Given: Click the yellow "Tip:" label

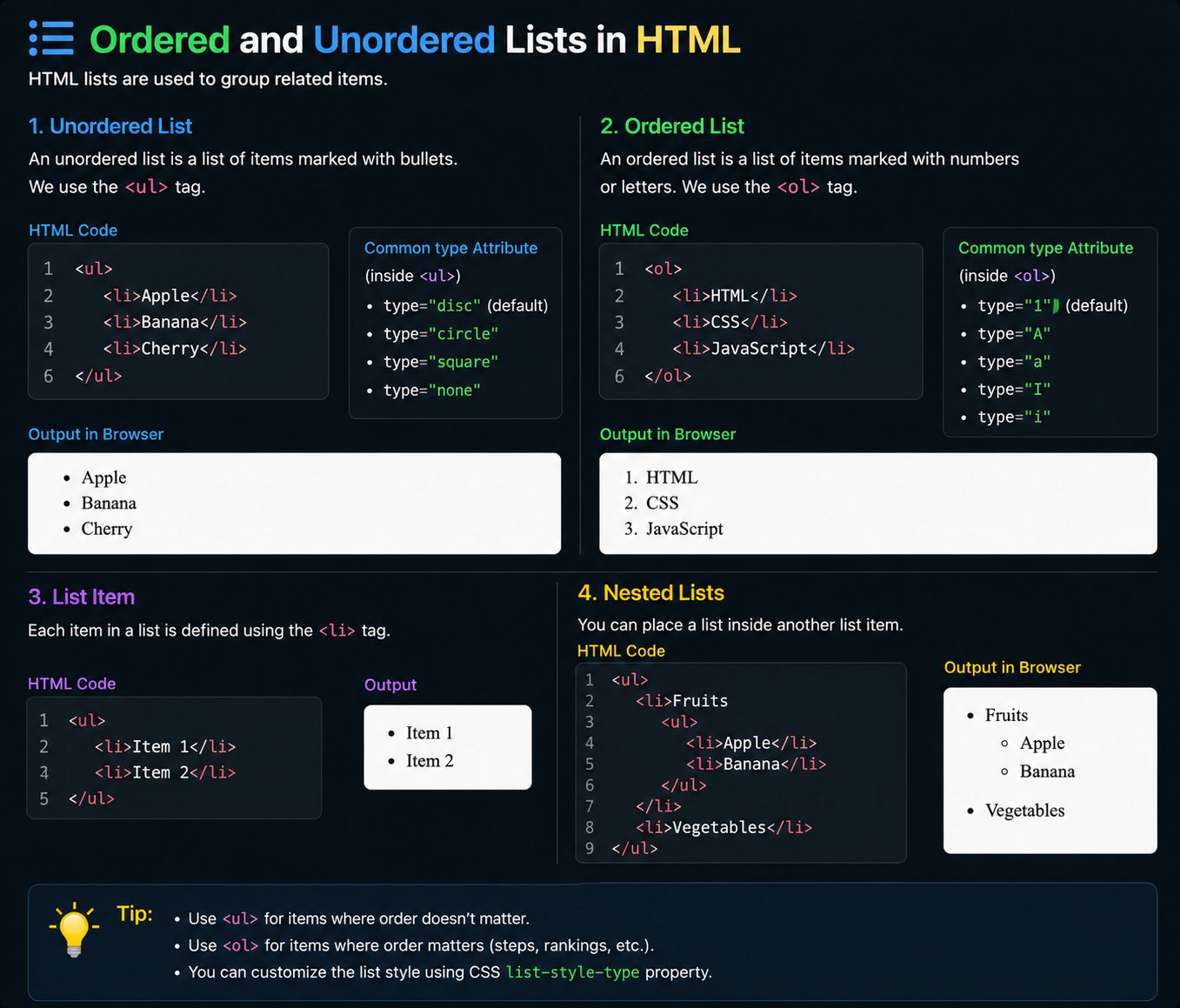Looking at the screenshot, I should click(135, 914).
